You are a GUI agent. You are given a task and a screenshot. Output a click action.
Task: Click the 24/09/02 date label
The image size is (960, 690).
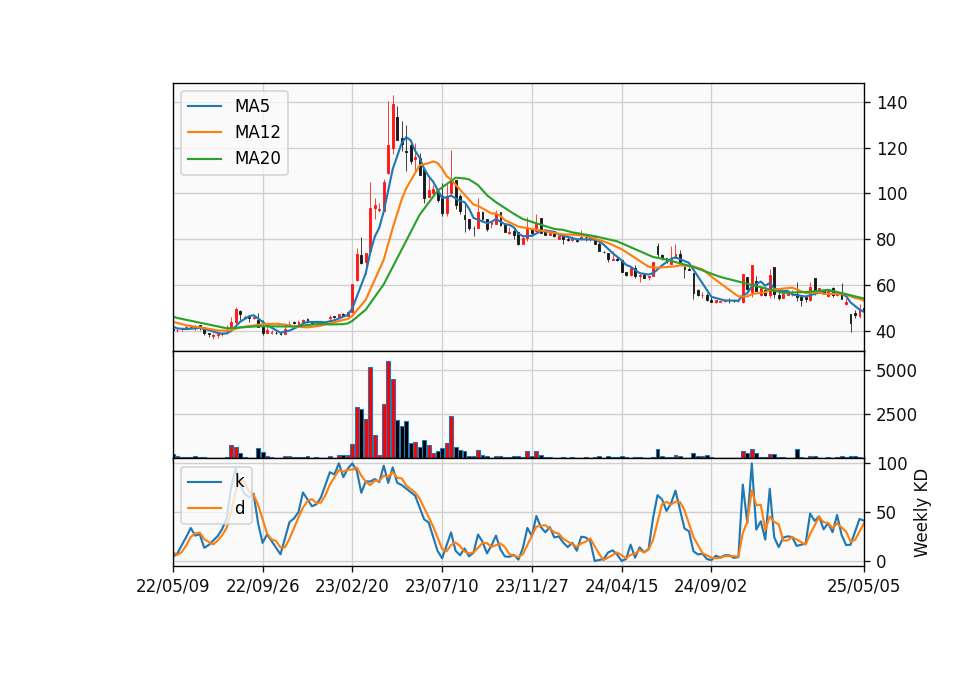[x=711, y=586]
